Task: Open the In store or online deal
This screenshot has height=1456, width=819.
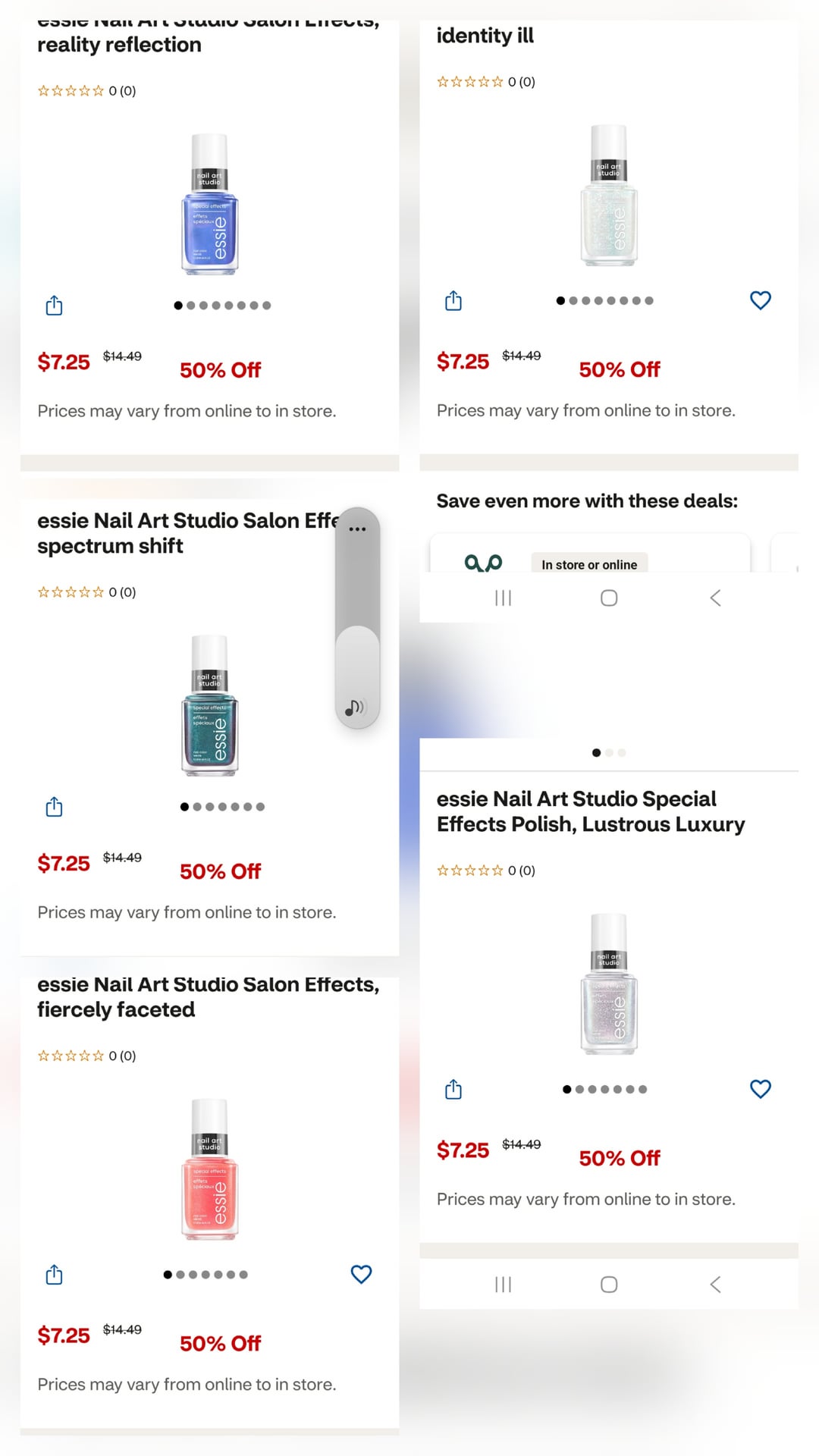Action: pyautogui.click(x=588, y=564)
